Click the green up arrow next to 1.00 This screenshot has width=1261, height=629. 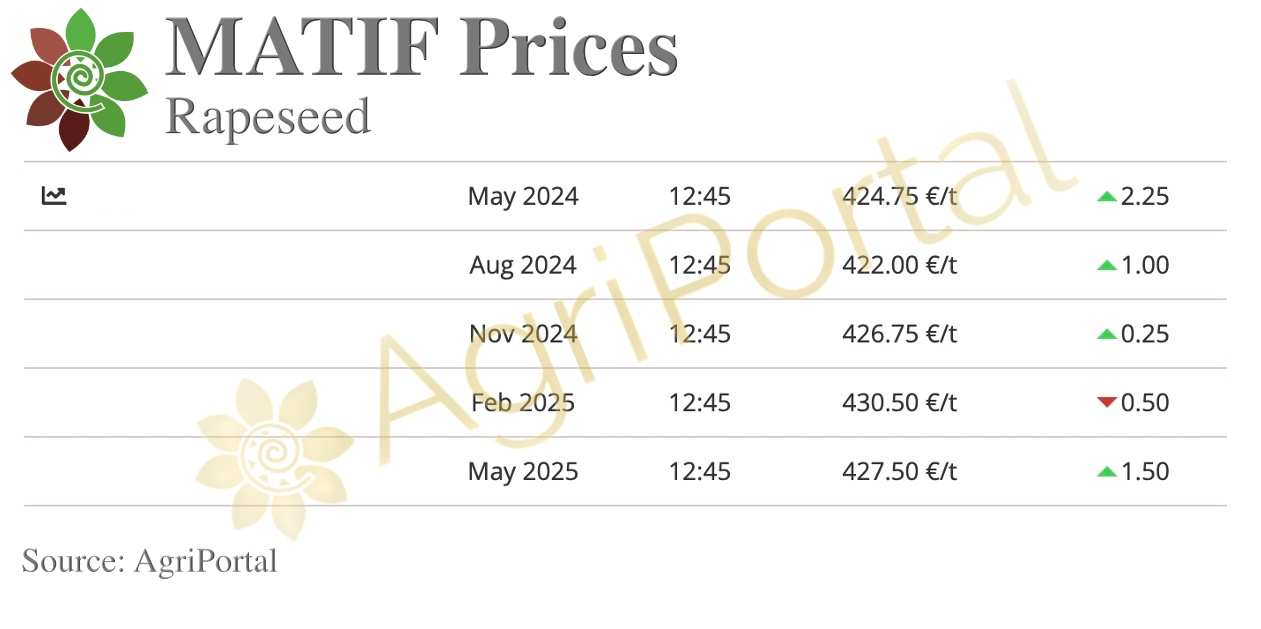(x=1106, y=266)
